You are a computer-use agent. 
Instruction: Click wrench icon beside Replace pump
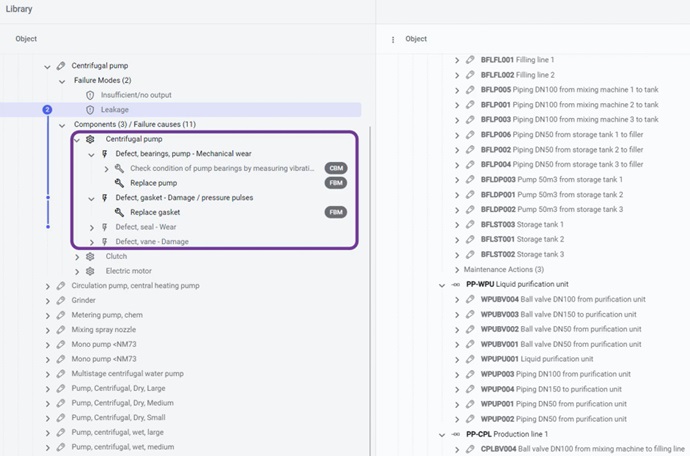click(119, 183)
